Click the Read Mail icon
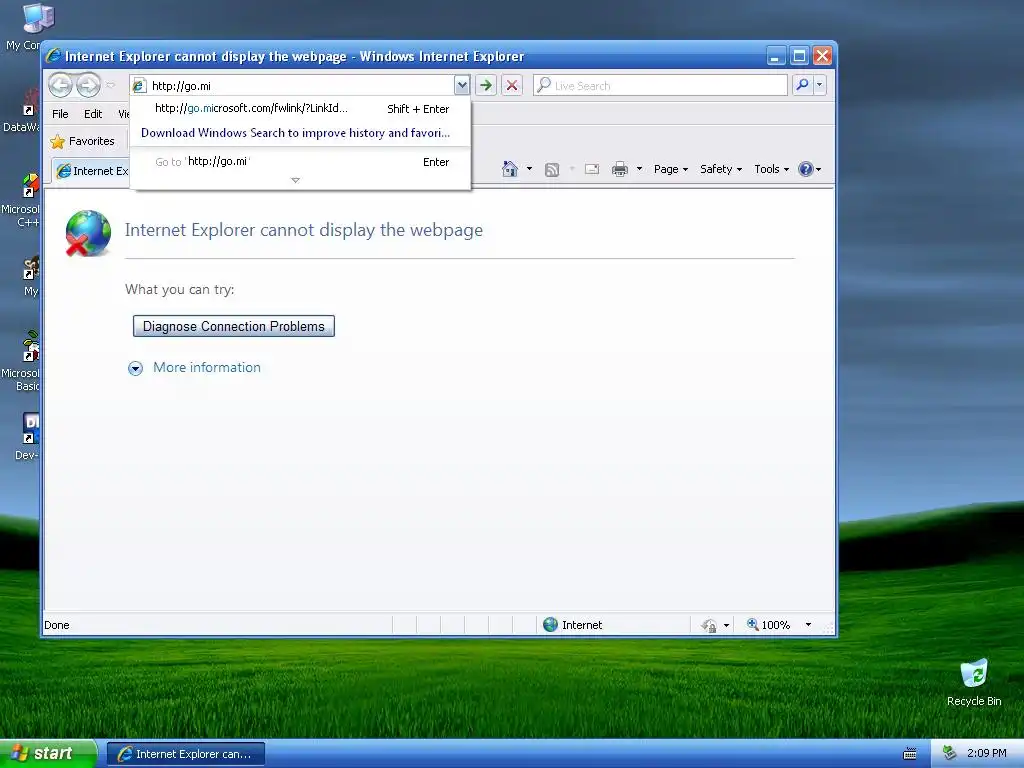Viewport: 1024px width, 768px height. (x=592, y=169)
